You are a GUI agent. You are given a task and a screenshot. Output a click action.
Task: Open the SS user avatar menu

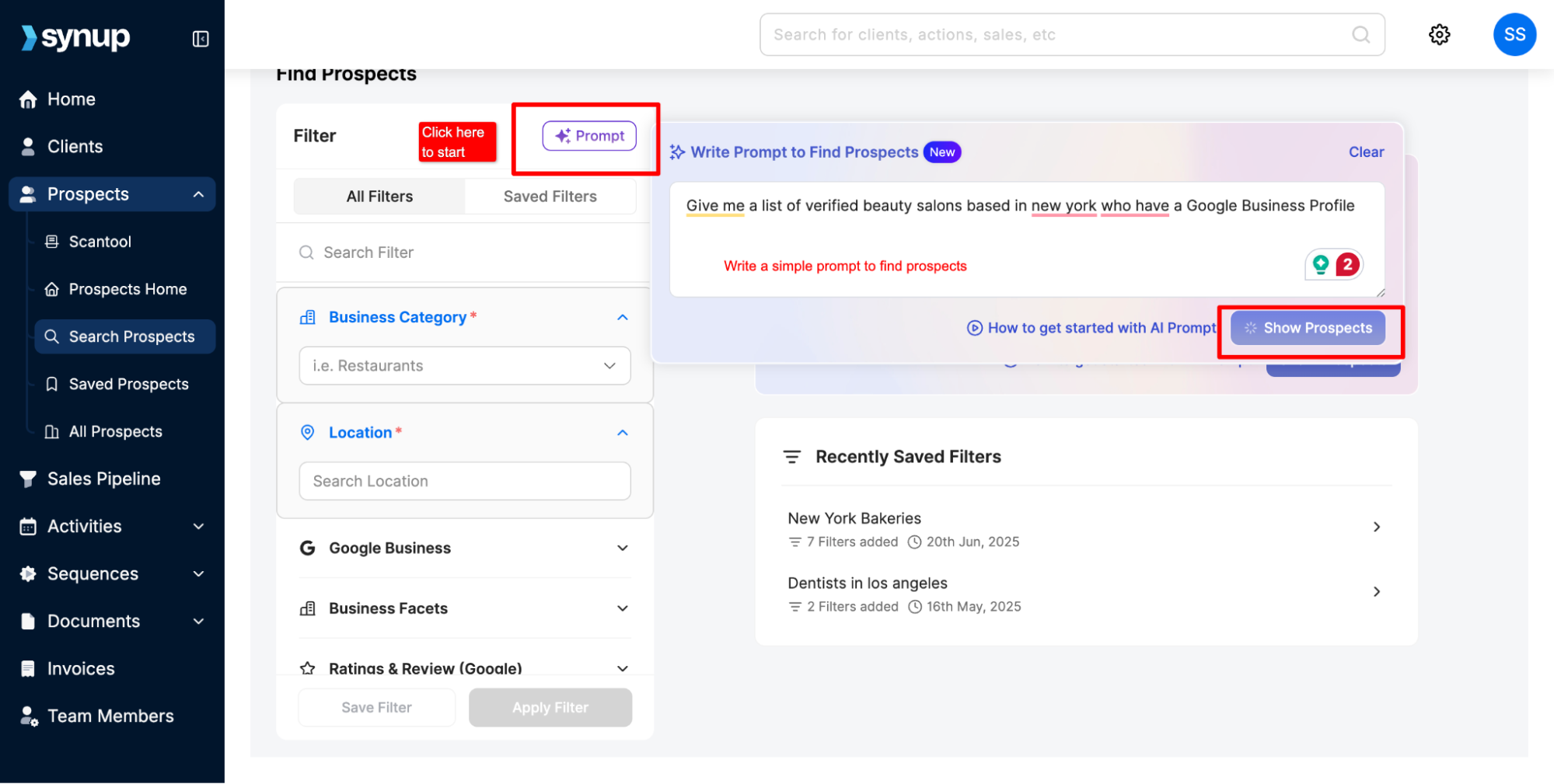click(x=1514, y=34)
